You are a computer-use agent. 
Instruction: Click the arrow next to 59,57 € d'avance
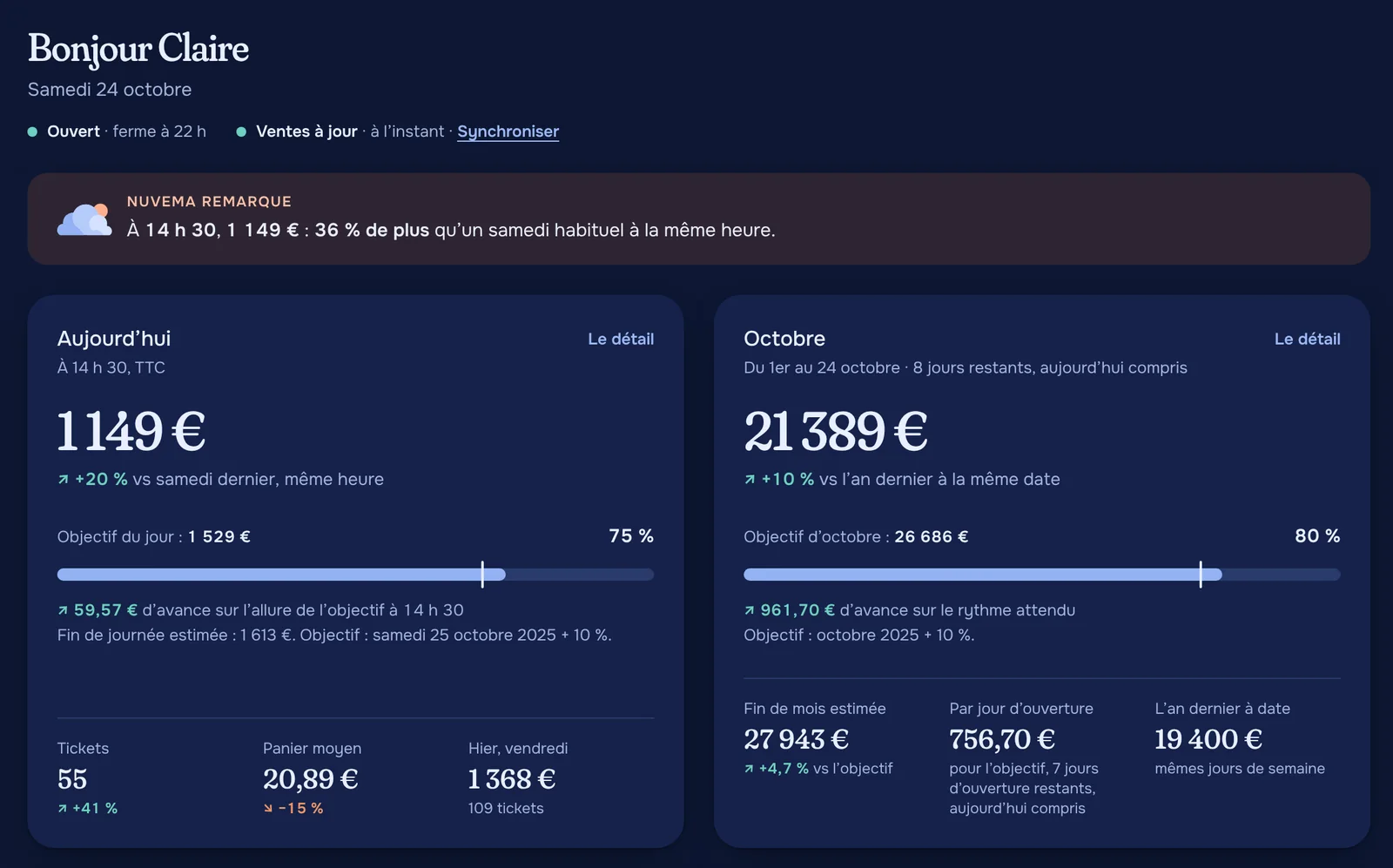click(x=63, y=610)
